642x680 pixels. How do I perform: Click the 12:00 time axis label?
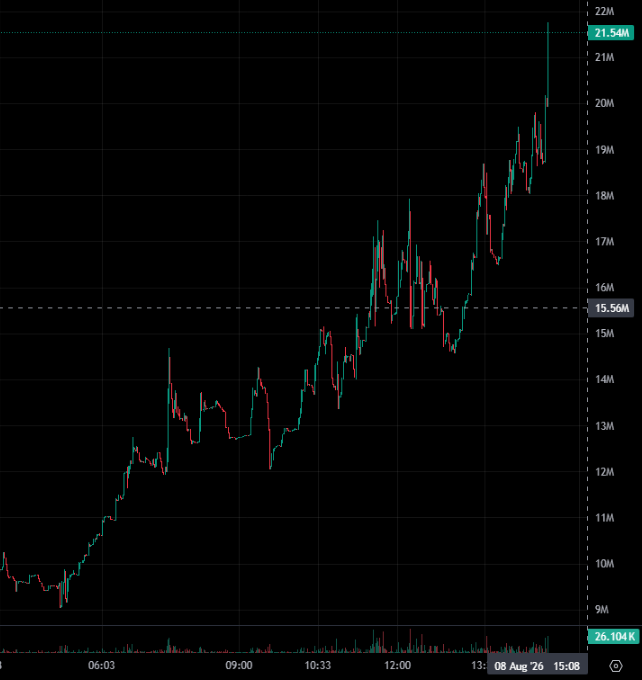pos(397,665)
